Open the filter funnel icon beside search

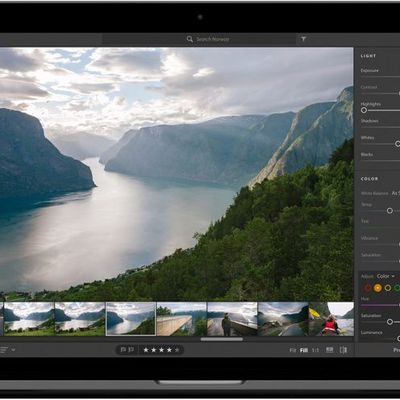coord(303,39)
